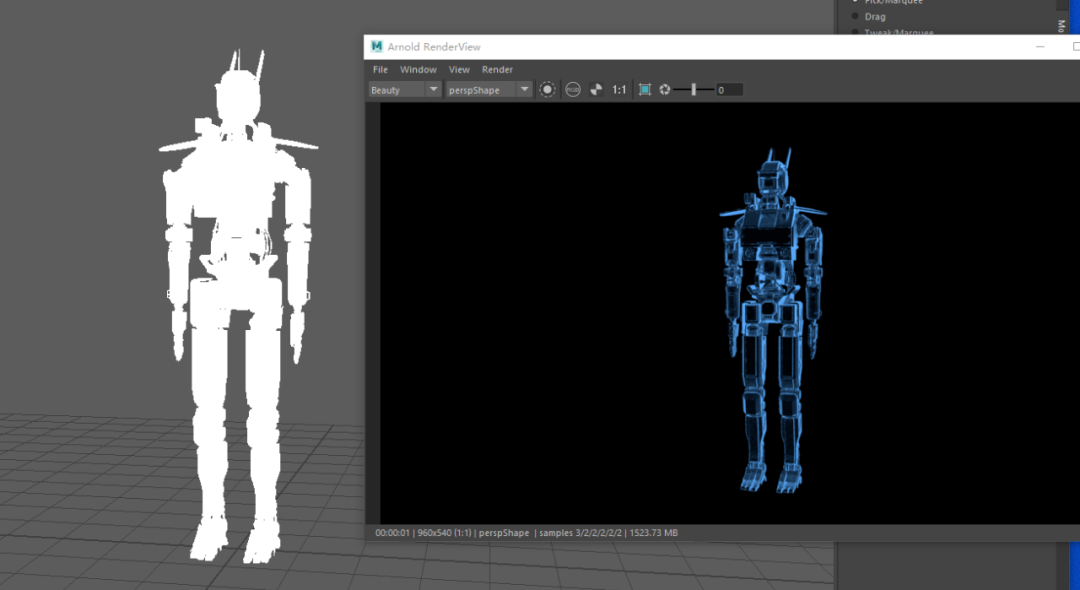This screenshot has width=1080, height=590.
Task: Select the Drag radio option
Action: click(x=856, y=17)
